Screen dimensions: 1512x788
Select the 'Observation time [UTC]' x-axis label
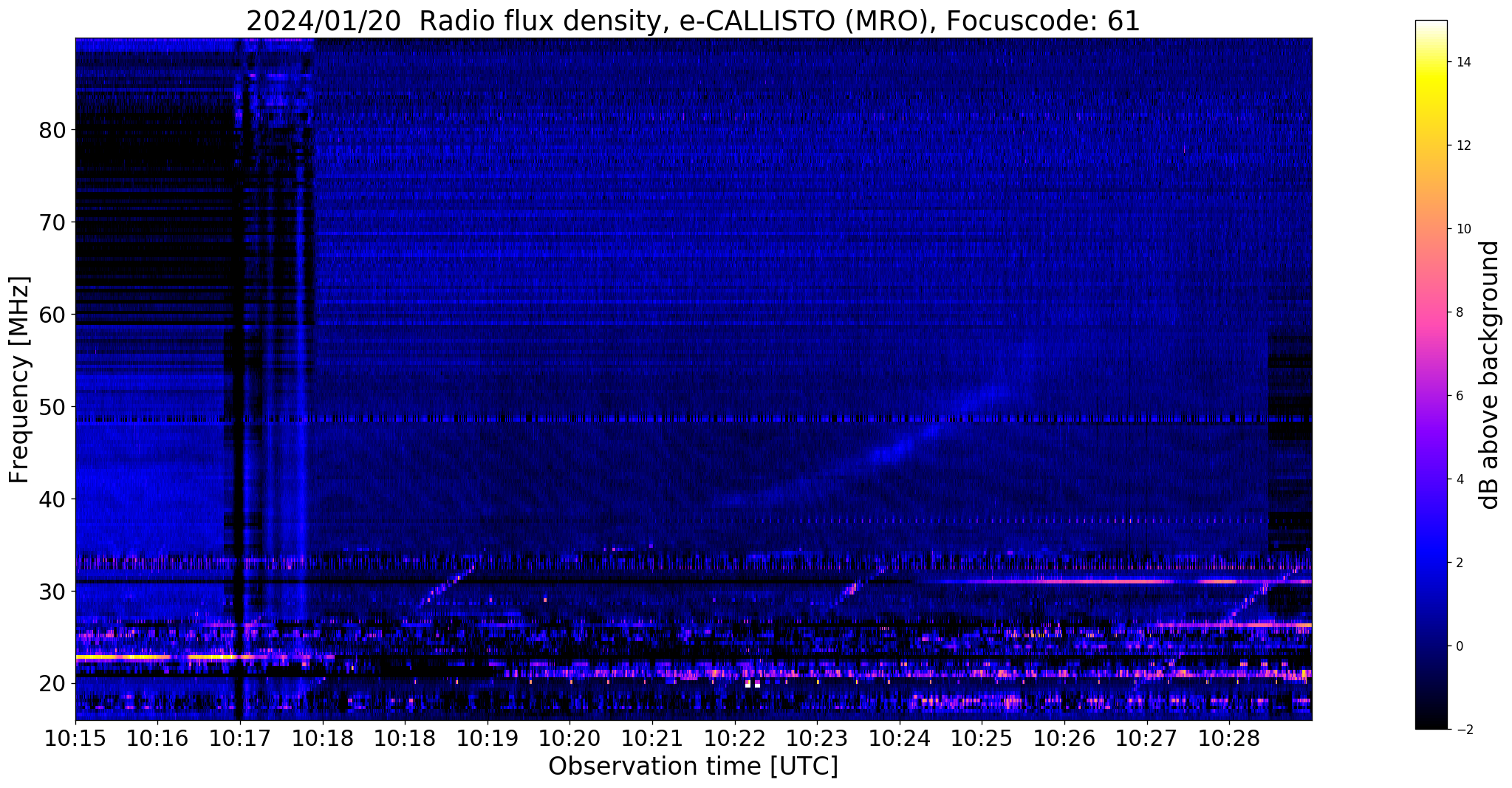click(693, 766)
